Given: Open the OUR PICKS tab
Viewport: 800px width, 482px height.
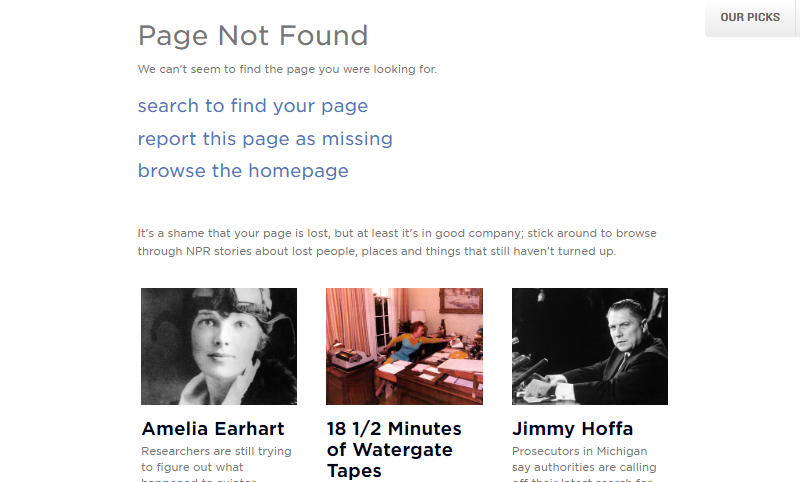Looking at the screenshot, I should tap(750, 17).
